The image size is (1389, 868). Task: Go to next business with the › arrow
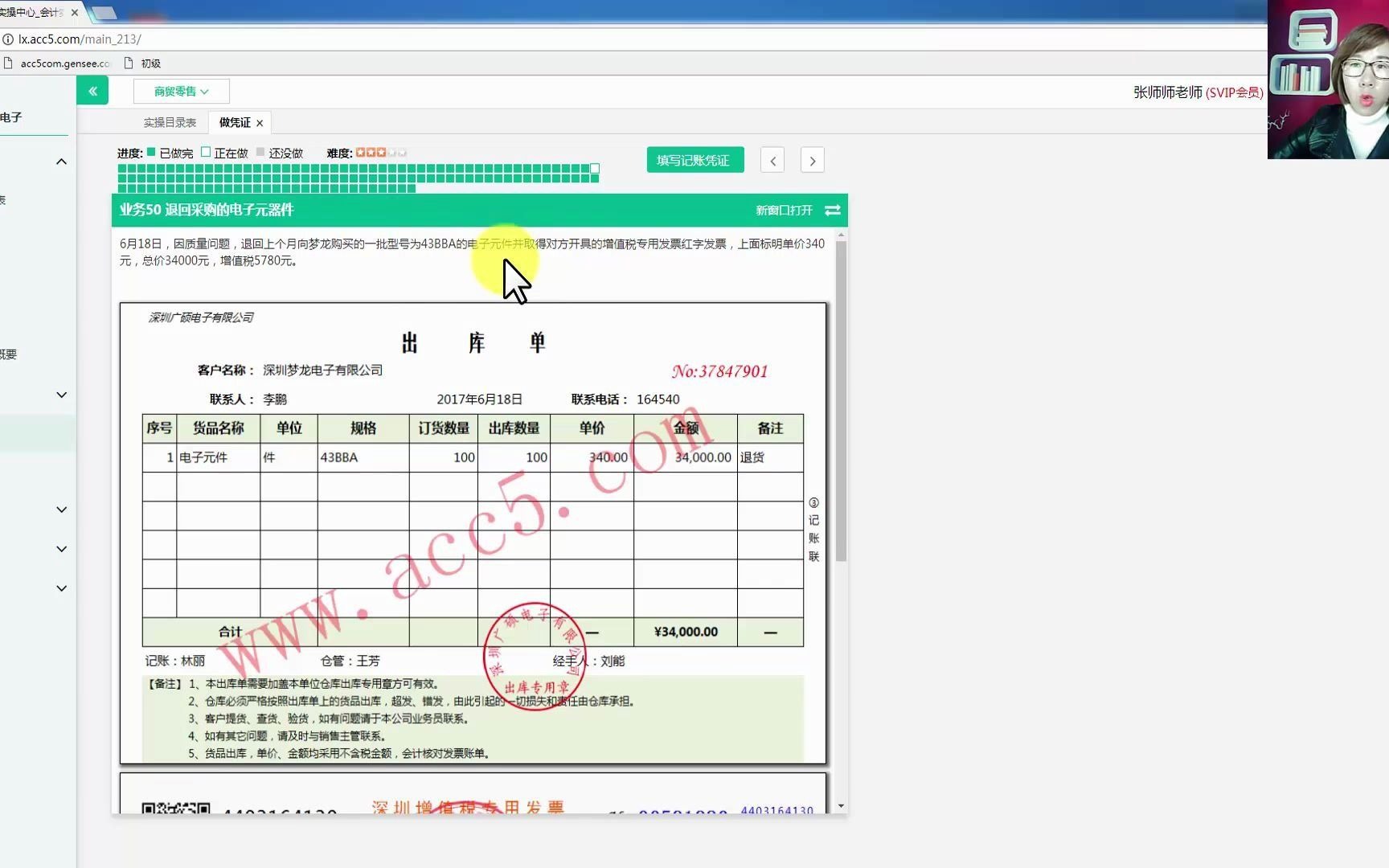point(812,160)
